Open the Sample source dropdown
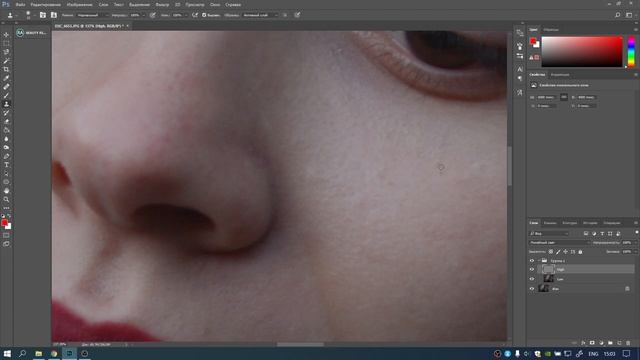The image size is (640, 360). tap(260, 15)
